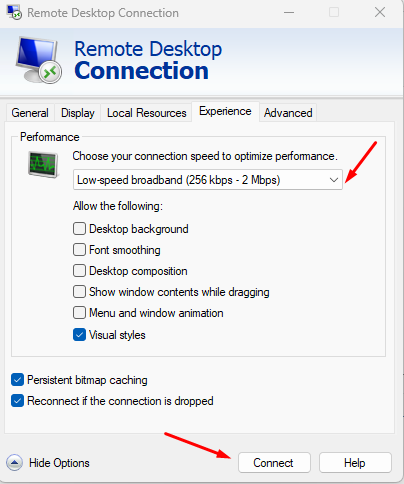Disable Persistent bitmap caching

tap(17, 380)
